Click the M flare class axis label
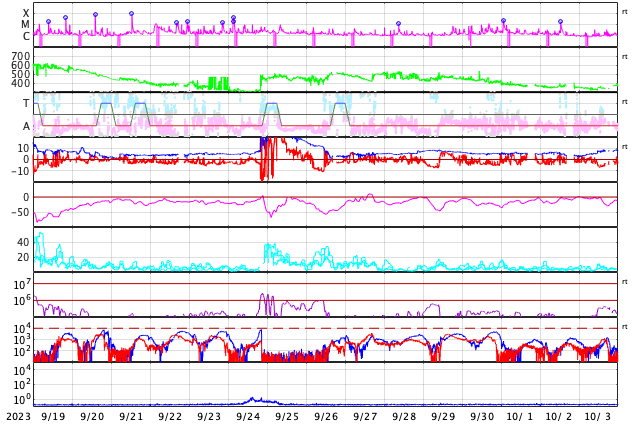The width and height of the screenshot is (634, 424). pos(26,24)
